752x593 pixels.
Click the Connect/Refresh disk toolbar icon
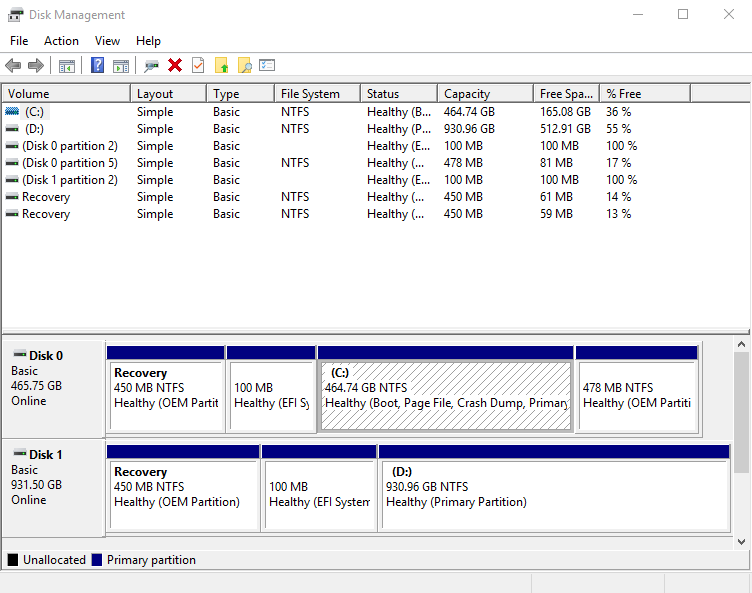point(152,66)
